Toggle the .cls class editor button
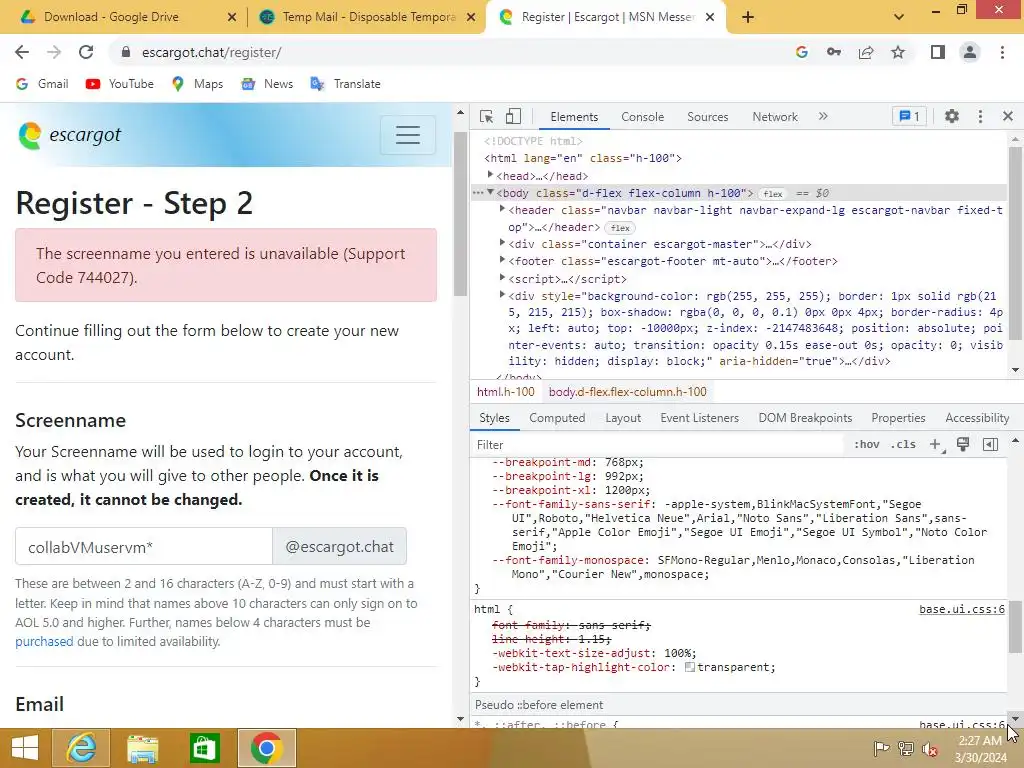Viewport: 1024px width, 768px height. (x=903, y=445)
